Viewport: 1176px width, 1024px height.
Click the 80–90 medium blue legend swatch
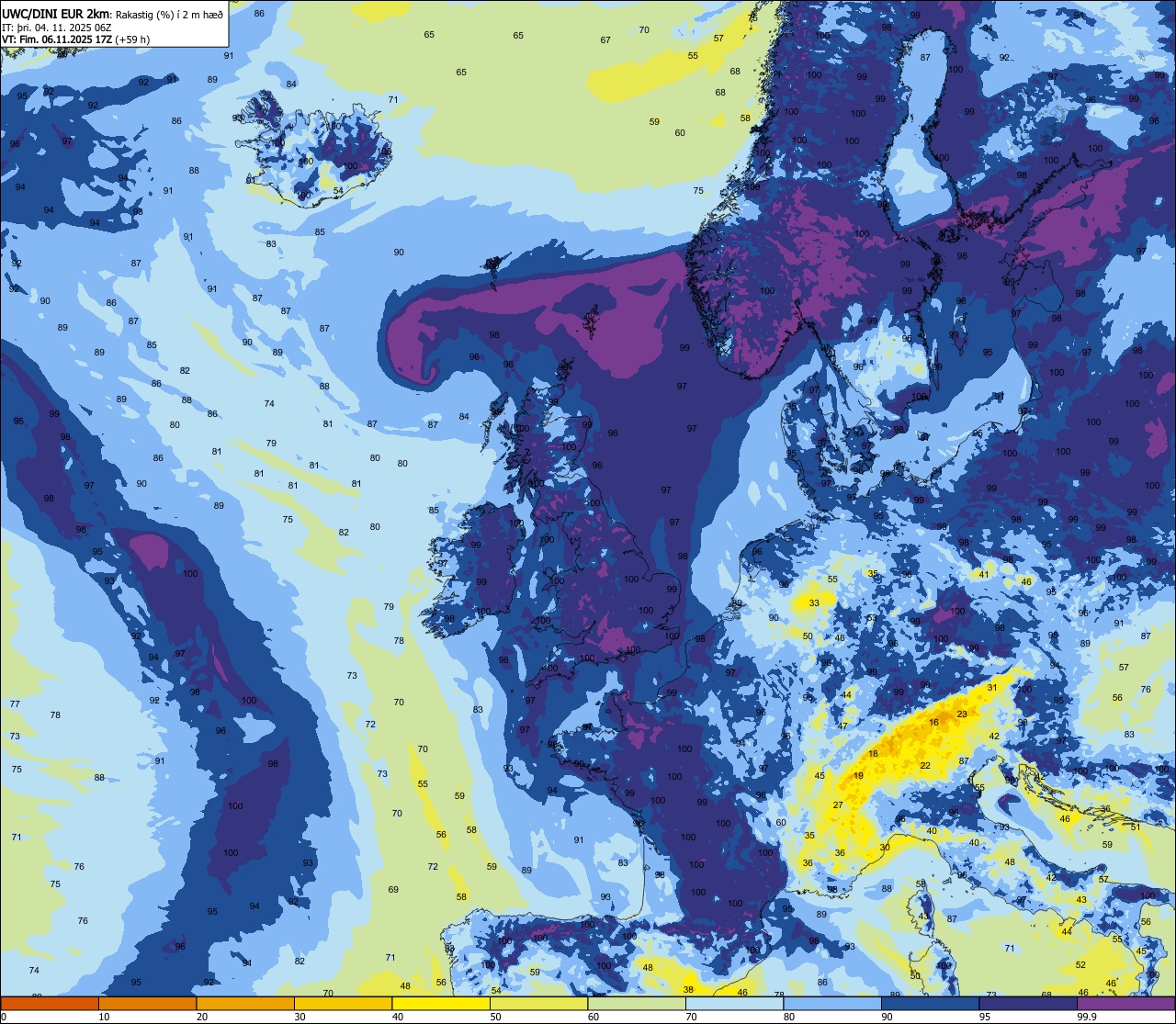[x=832, y=1003]
